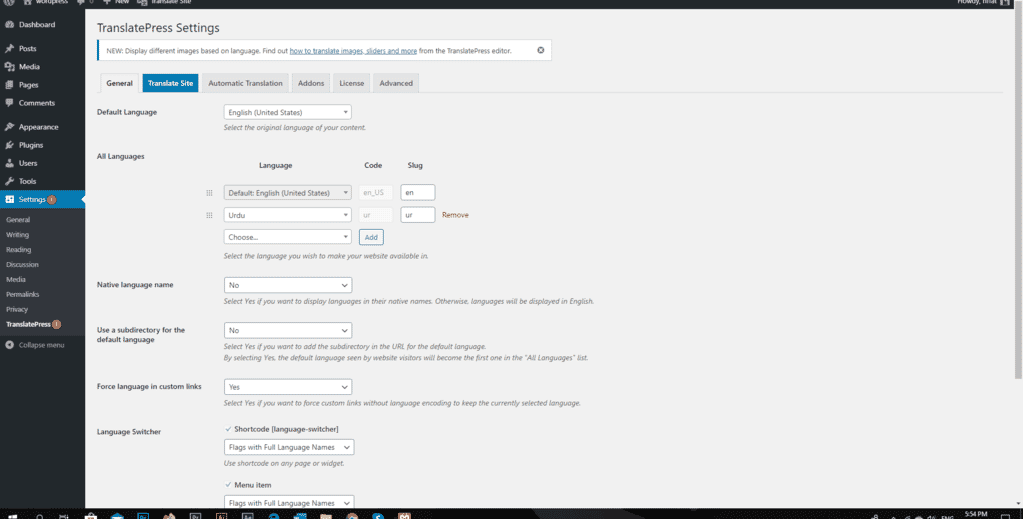This screenshot has height=519, width=1023.
Task: Open 'how to translate images, sliders and more' link
Action: click(353, 50)
